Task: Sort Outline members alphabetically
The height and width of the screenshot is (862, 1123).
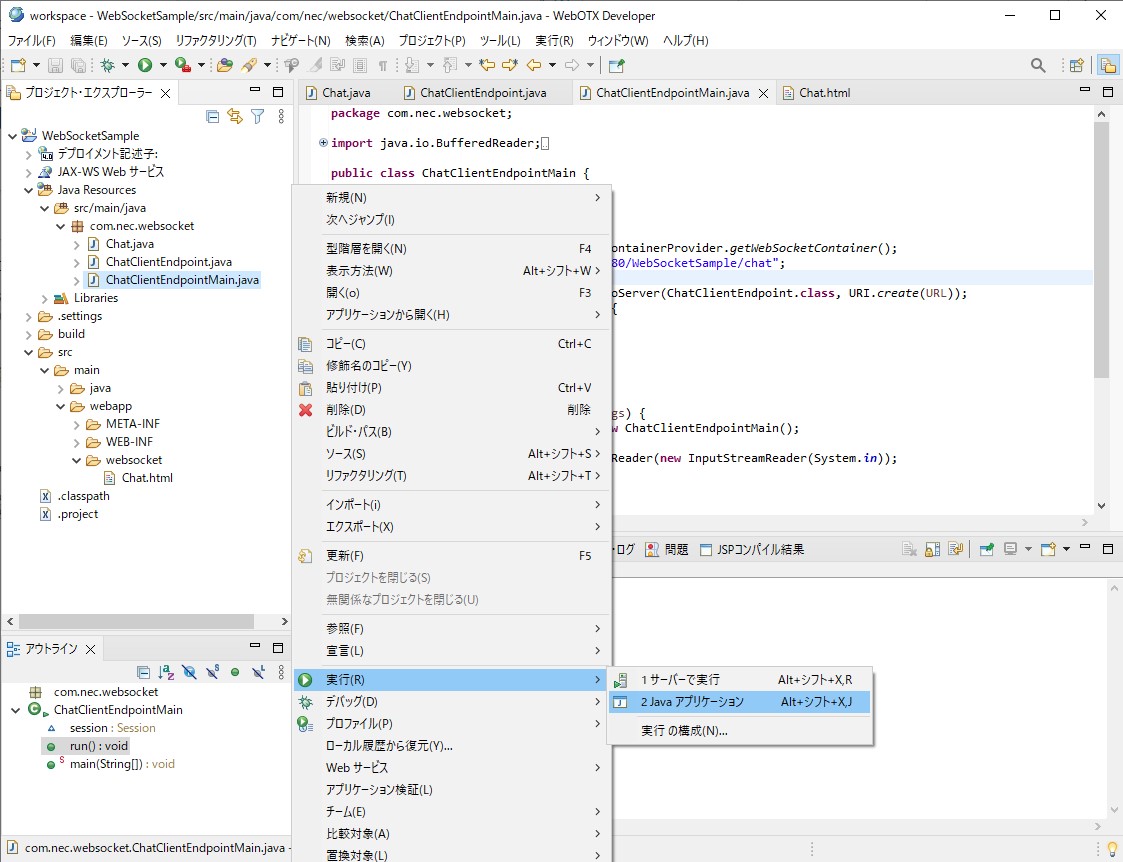Action: click(166, 672)
